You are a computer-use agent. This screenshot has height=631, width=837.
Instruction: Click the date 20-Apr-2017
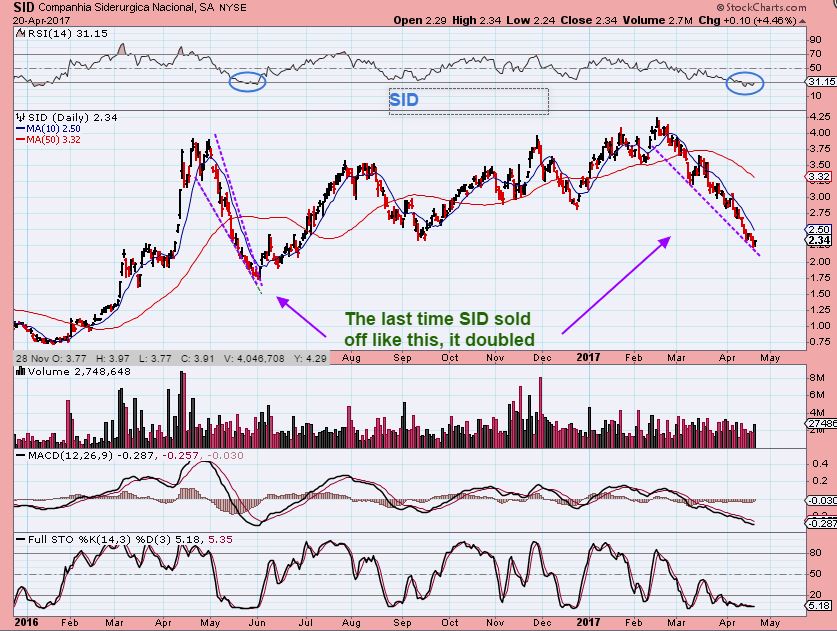(x=41, y=21)
